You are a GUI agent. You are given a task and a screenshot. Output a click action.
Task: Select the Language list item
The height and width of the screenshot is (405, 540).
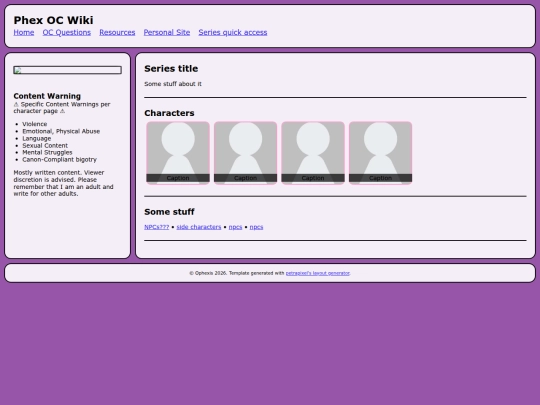point(37,138)
